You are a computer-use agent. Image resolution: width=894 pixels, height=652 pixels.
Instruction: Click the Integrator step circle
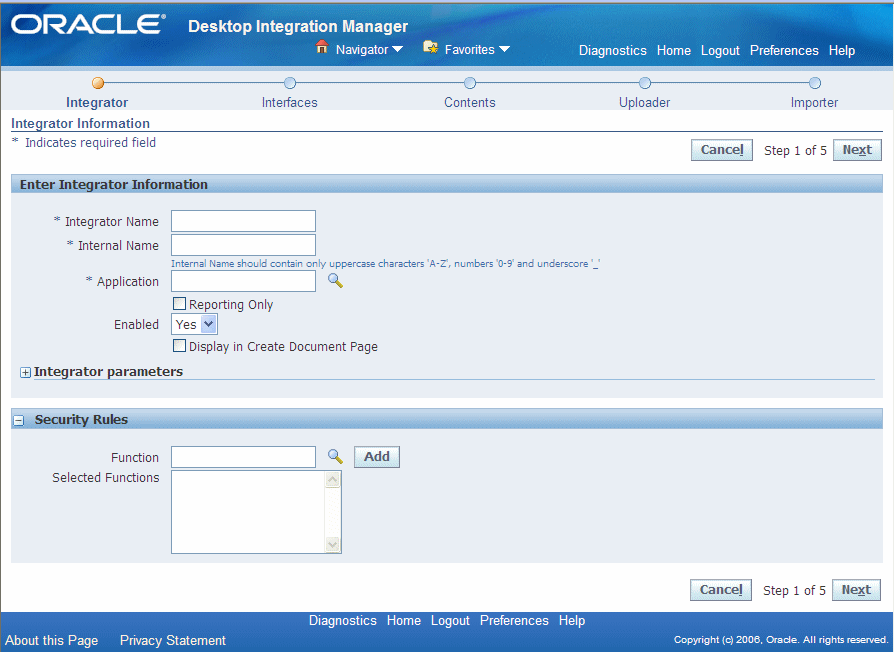tap(98, 83)
